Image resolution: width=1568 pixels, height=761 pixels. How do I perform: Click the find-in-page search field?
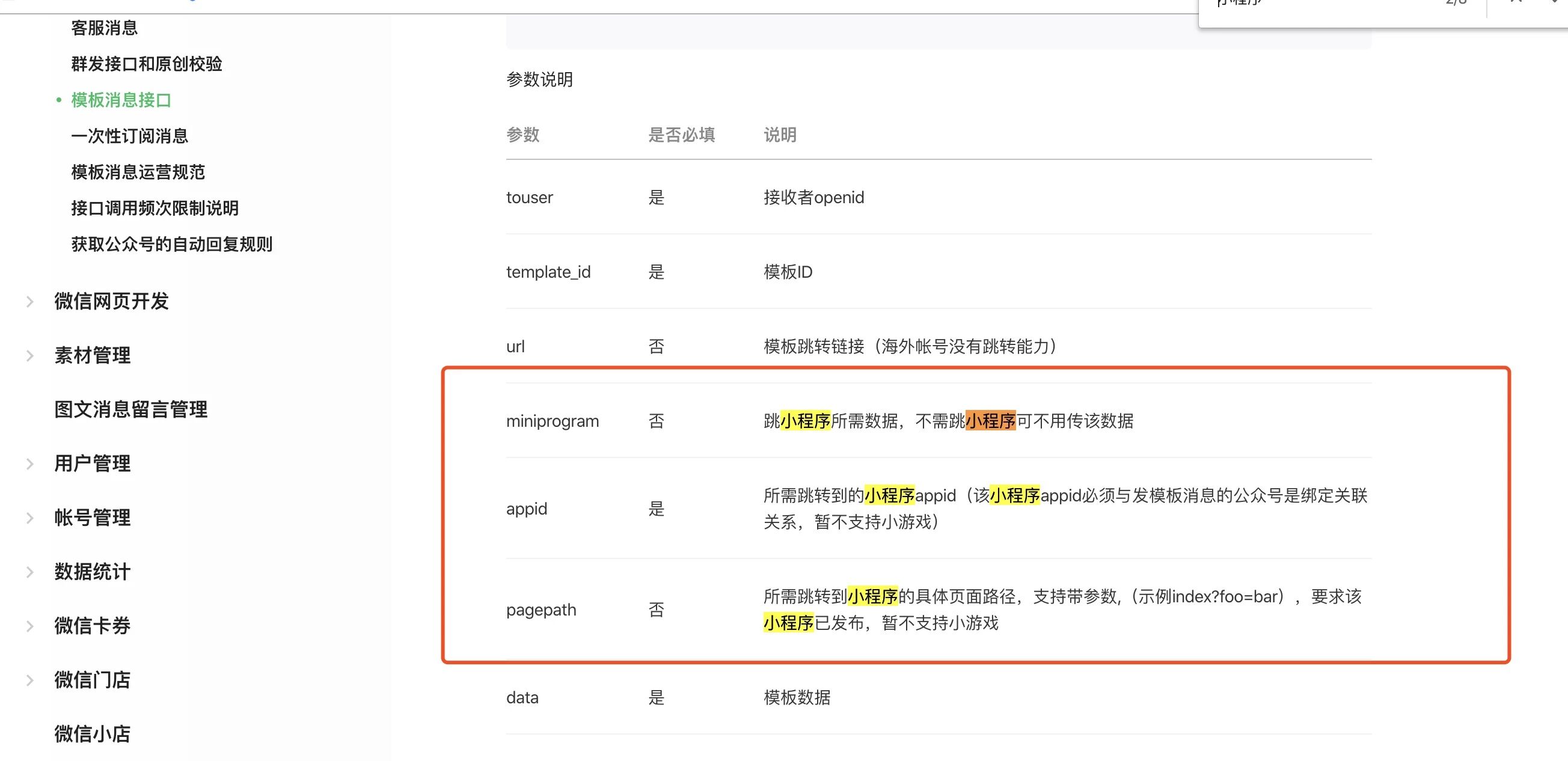(1309, 5)
